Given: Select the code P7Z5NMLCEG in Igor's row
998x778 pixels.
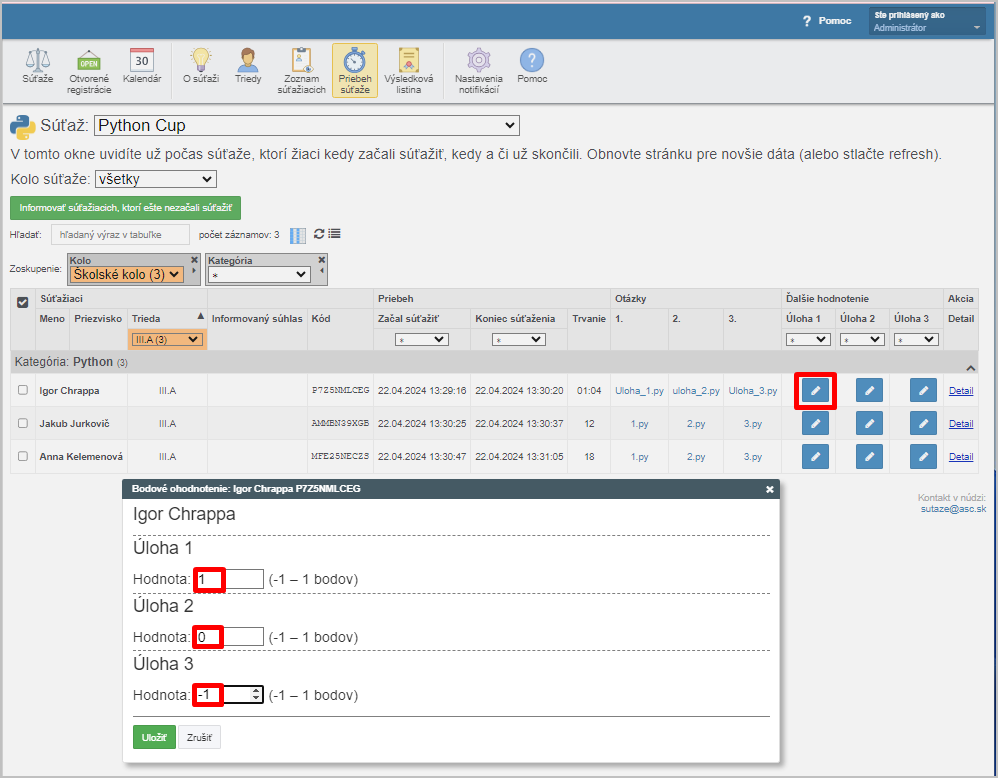Looking at the screenshot, I should [x=341, y=390].
